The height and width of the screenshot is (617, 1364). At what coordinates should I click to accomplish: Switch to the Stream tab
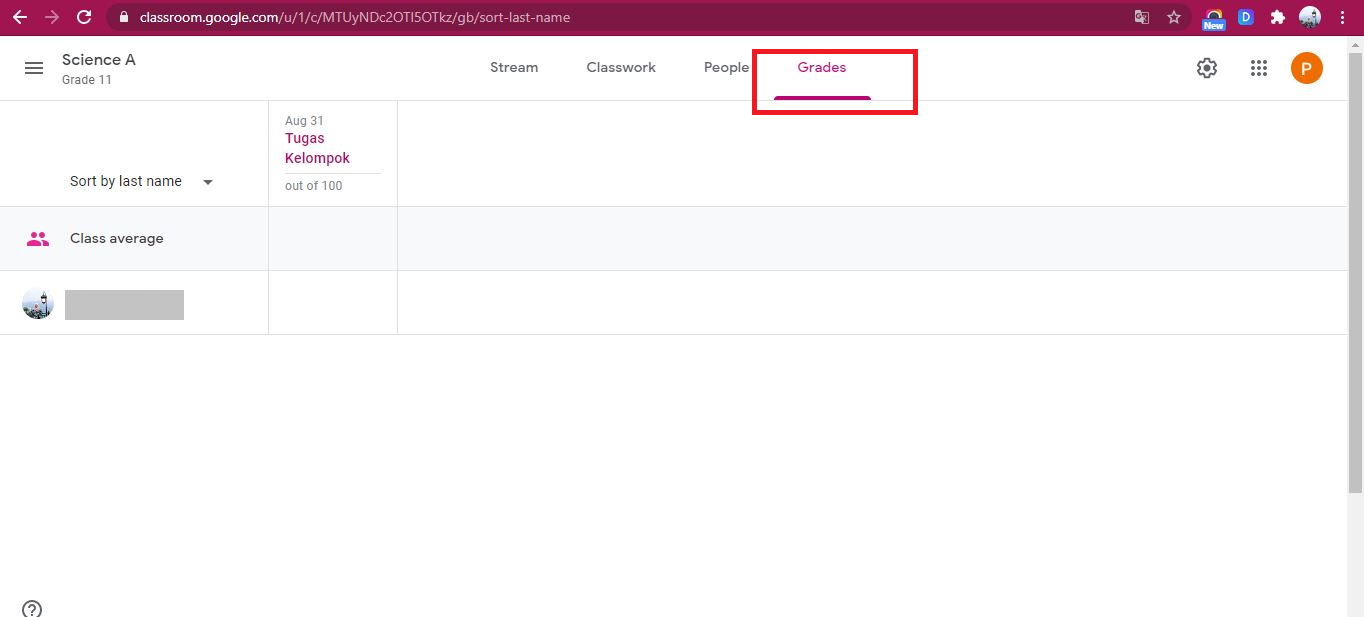tap(514, 68)
